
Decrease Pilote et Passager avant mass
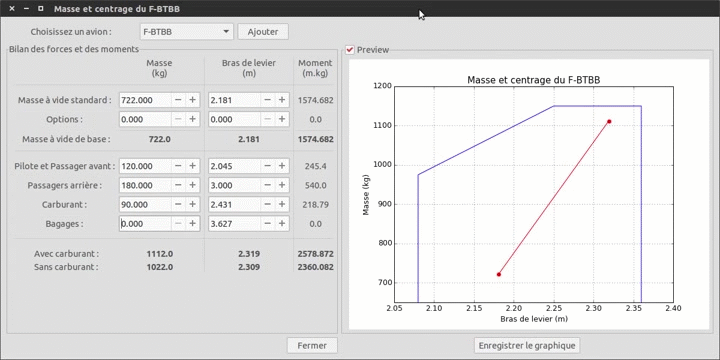178,166
